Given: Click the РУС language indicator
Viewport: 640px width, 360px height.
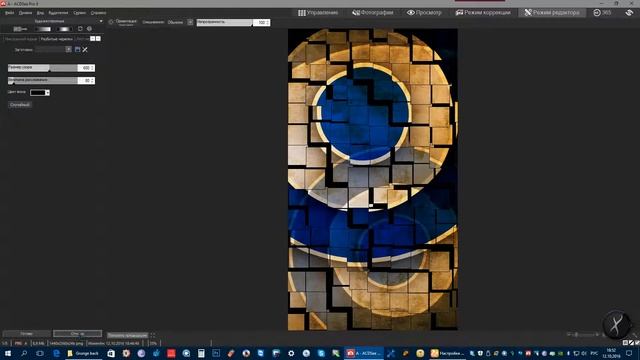Looking at the screenshot, I should pyautogui.click(x=594, y=353).
